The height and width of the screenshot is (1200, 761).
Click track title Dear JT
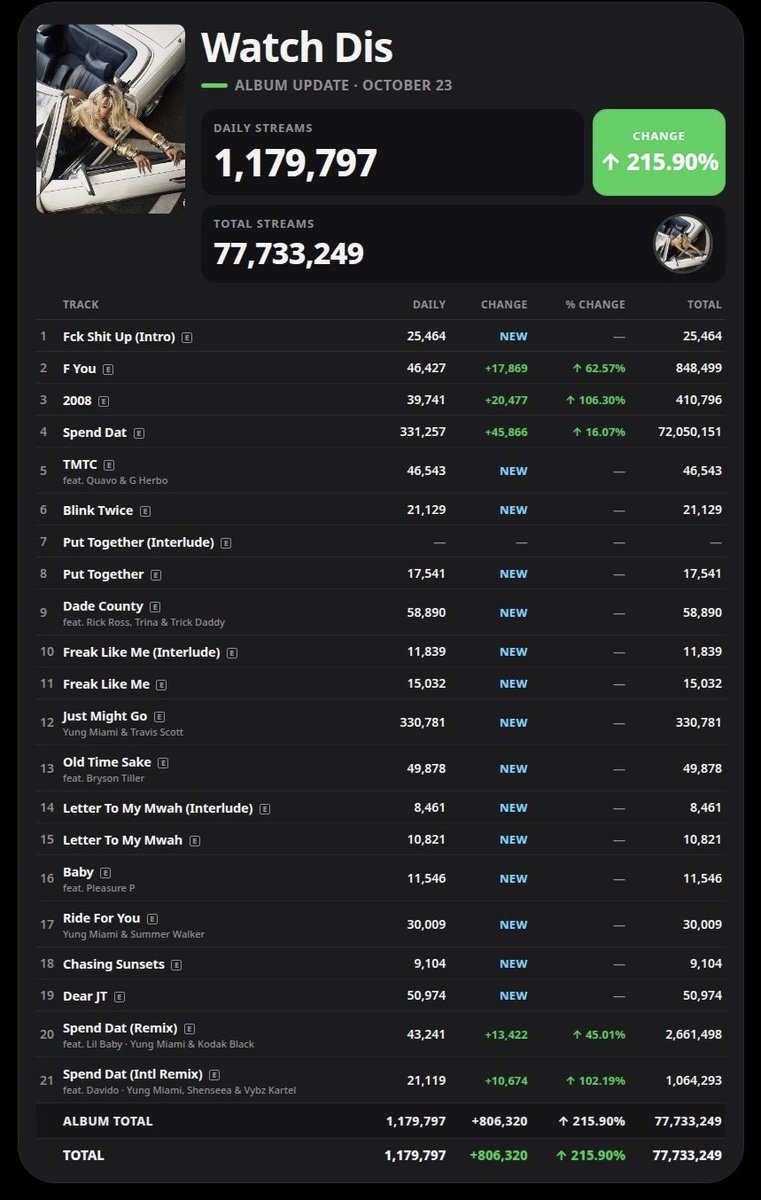point(85,996)
